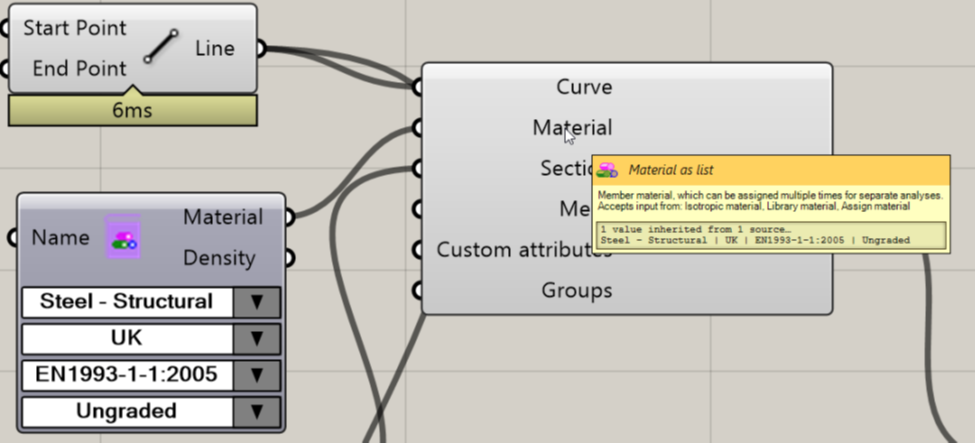Click the Line output parameter
This screenshot has width=975, height=443.
pyautogui.click(x=216, y=48)
